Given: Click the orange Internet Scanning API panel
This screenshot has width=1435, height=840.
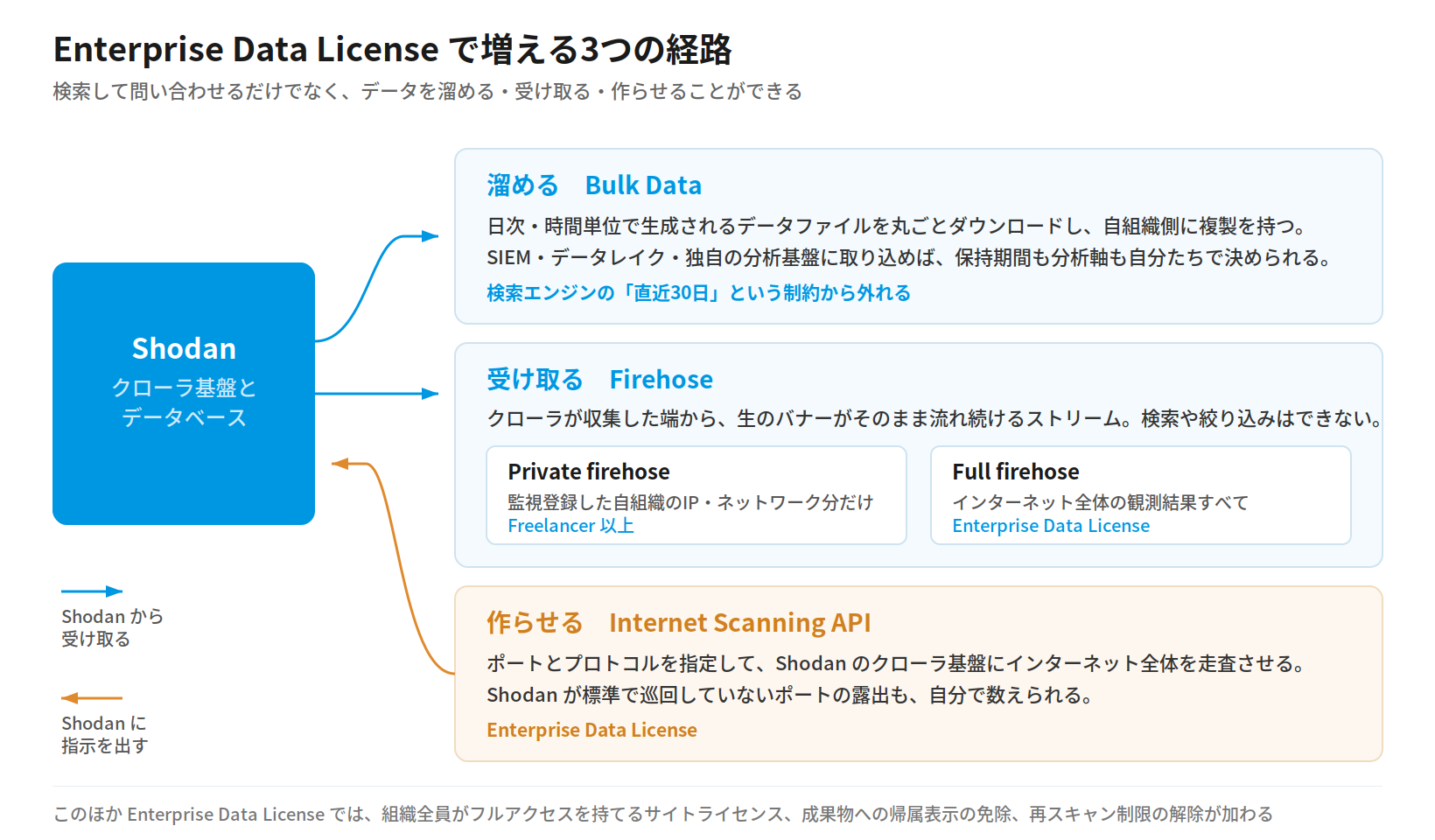Looking at the screenshot, I should pos(919,674).
